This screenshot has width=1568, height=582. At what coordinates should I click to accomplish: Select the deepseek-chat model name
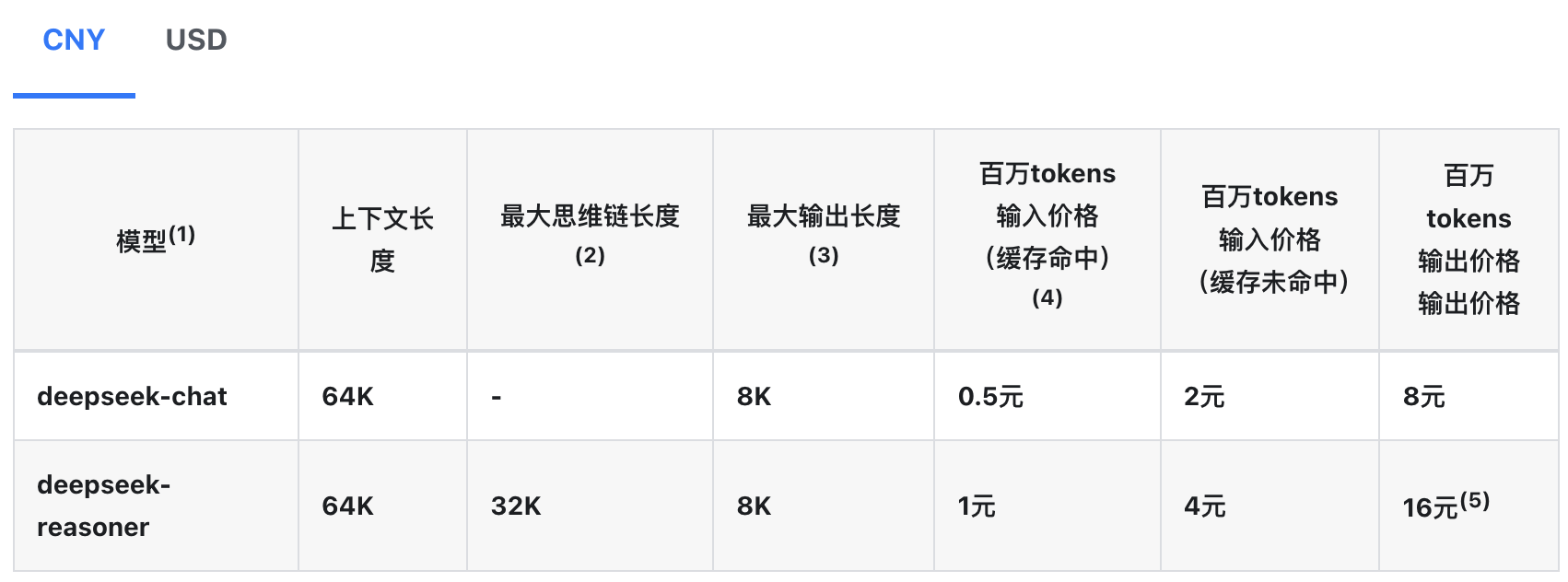point(132,396)
